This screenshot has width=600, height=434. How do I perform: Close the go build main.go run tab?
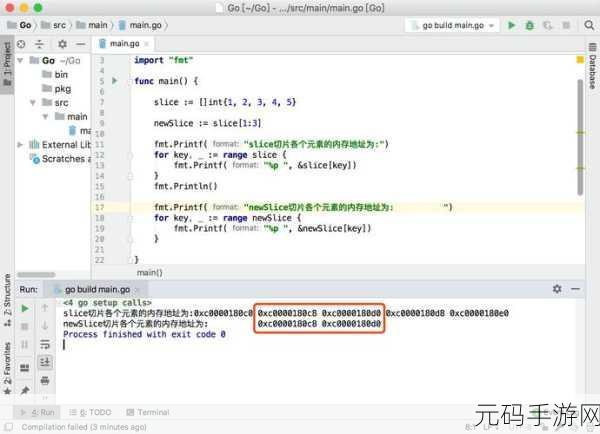(138, 290)
